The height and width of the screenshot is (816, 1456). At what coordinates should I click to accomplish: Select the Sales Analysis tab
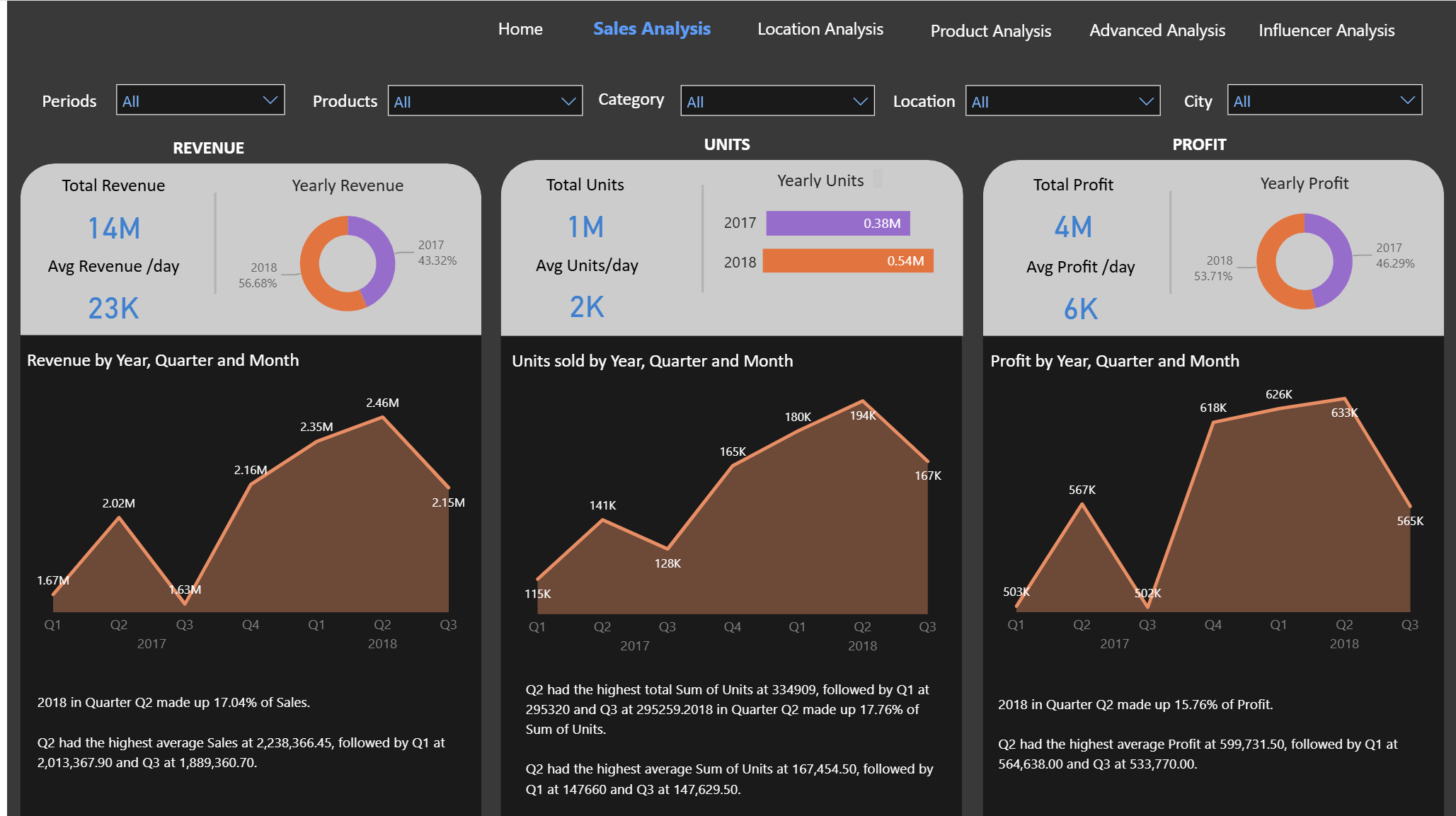point(651,29)
